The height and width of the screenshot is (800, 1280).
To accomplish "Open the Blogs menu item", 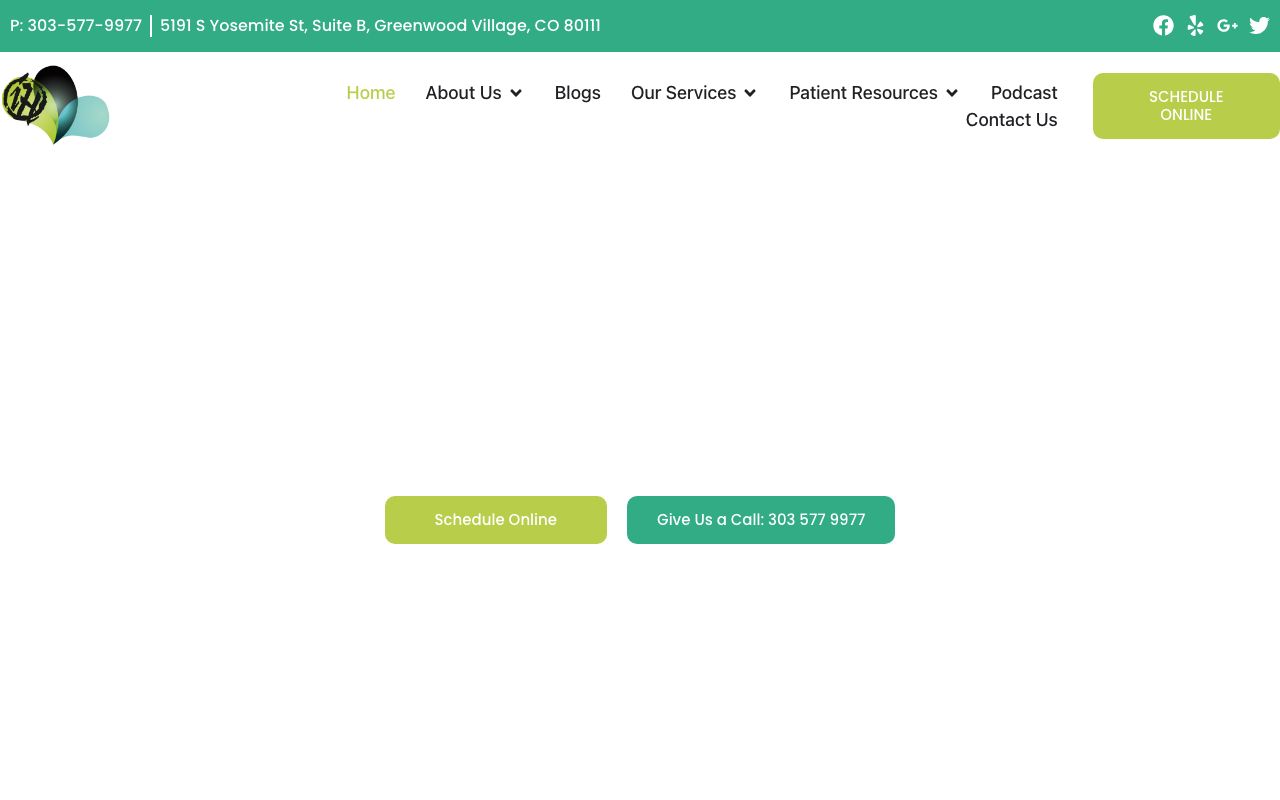I will (x=577, y=93).
